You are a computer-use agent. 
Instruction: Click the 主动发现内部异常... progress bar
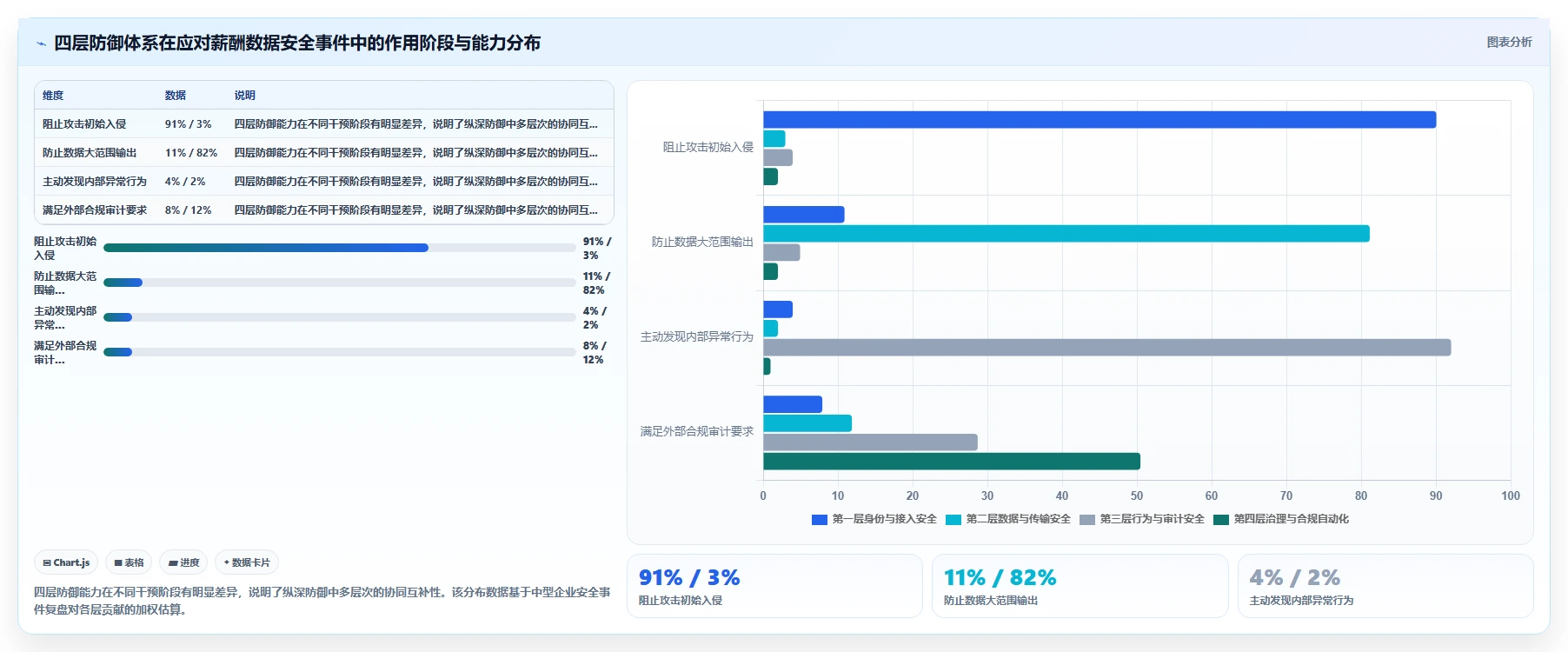point(339,317)
